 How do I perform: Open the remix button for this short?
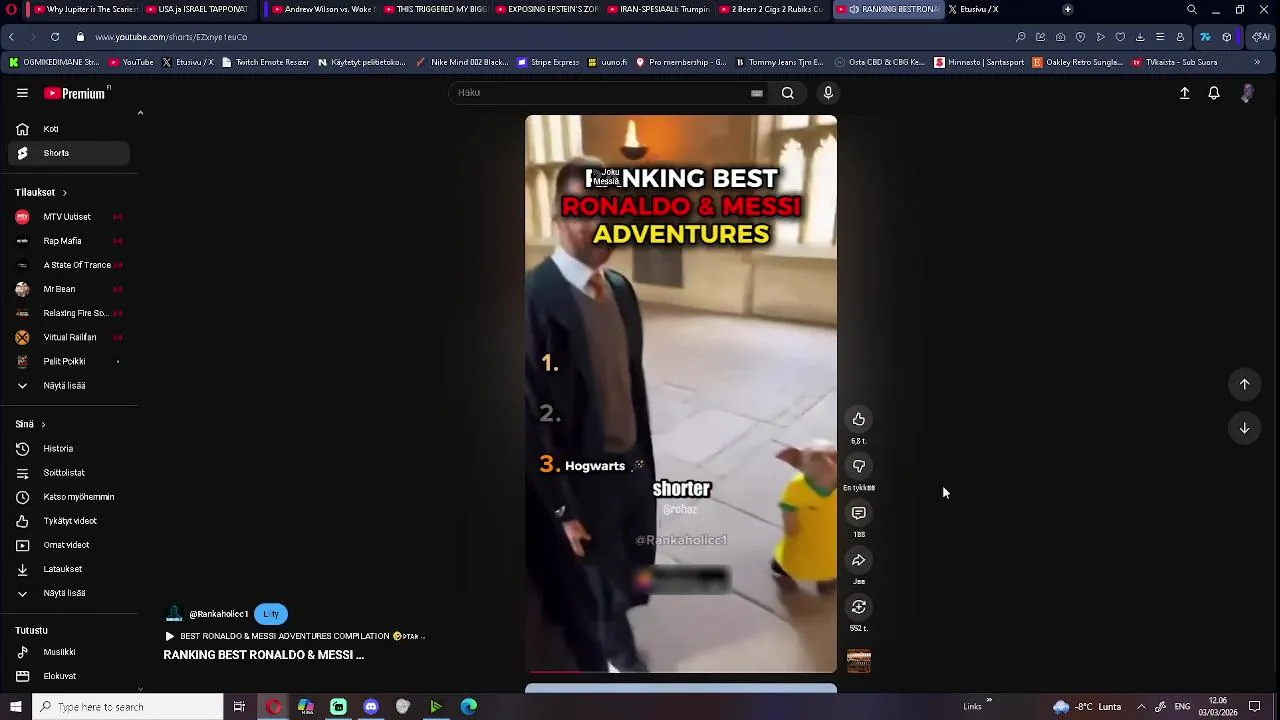(x=859, y=607)
